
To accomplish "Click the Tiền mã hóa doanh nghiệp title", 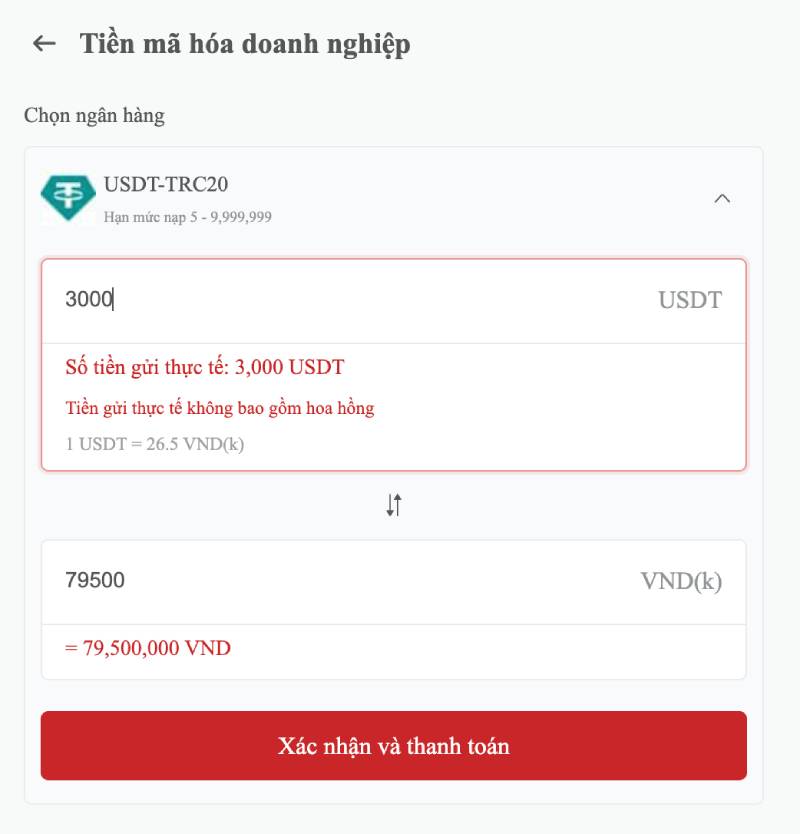I will tap(245, 44).
